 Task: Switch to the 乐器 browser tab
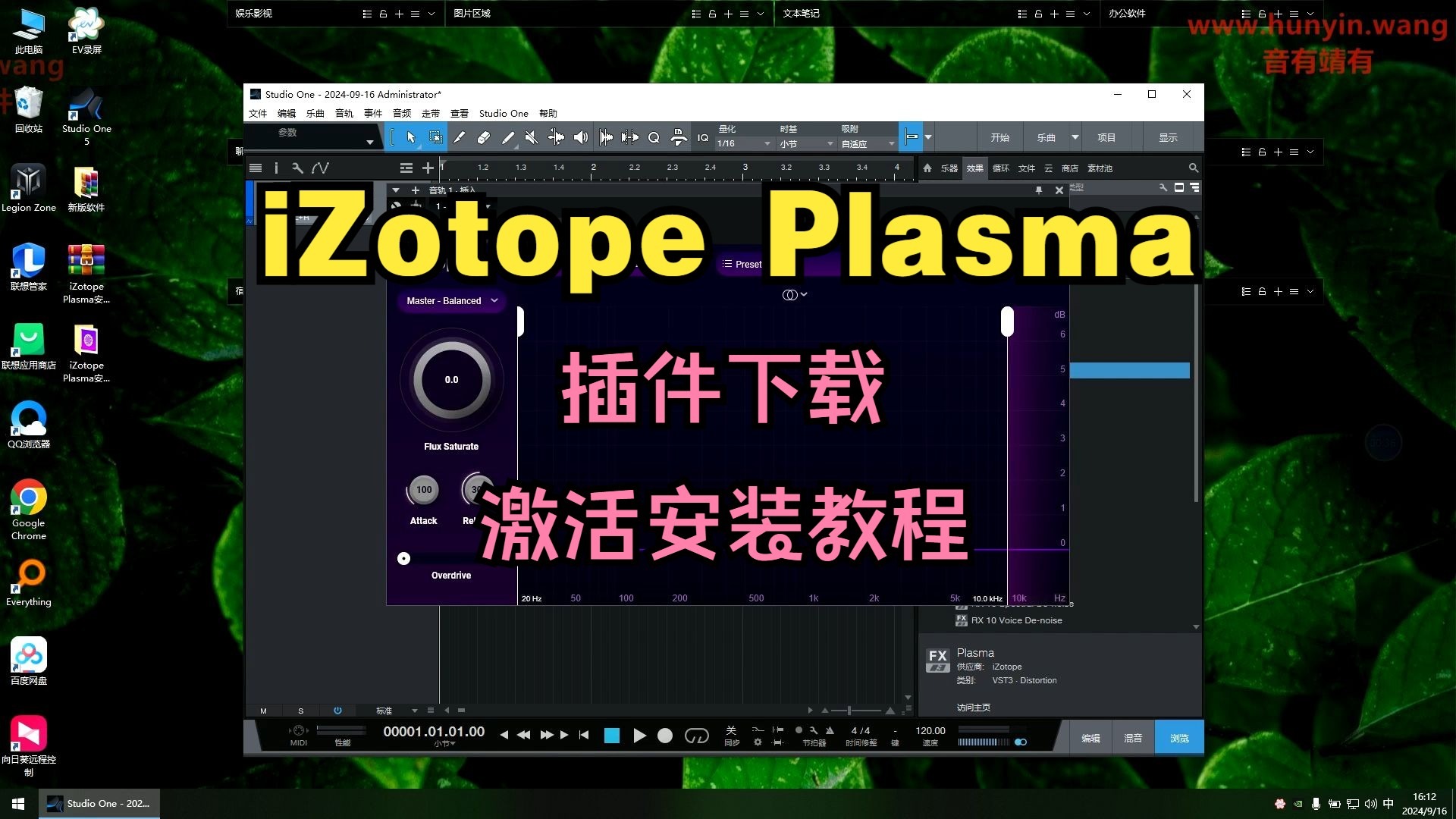(x=949, y=168)
